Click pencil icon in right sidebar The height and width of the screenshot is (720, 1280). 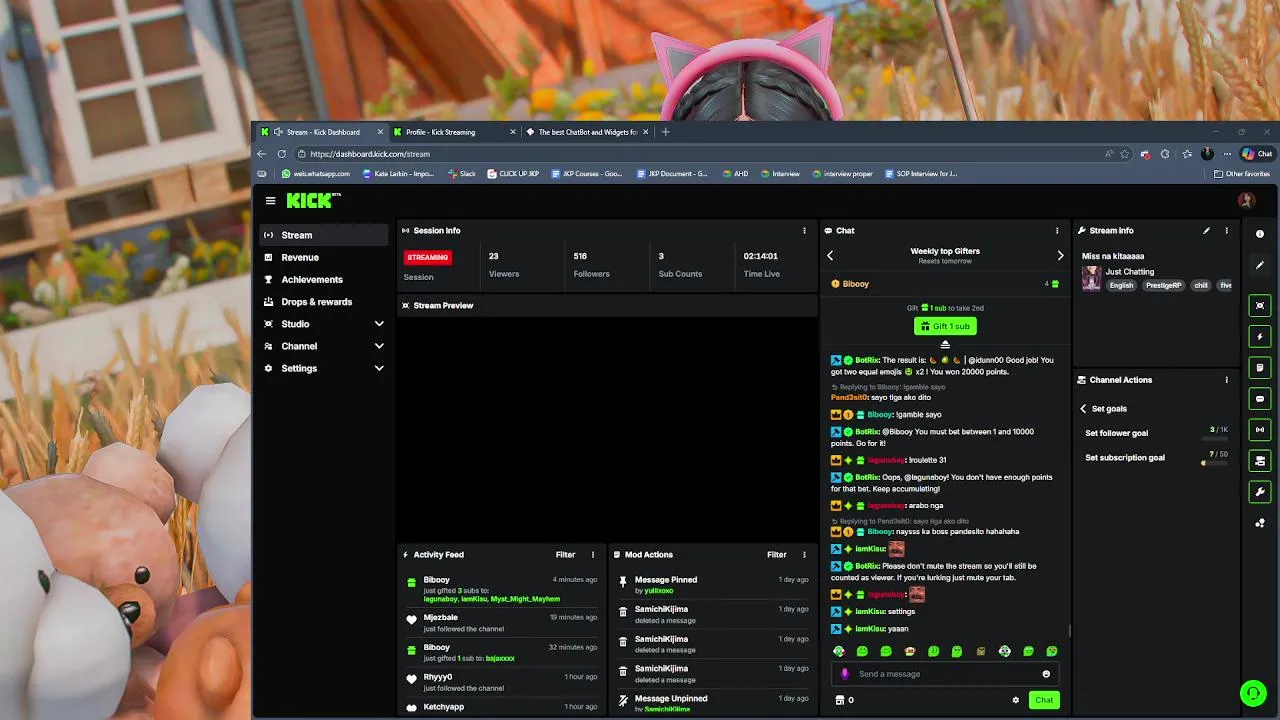click(x=1260, y=265)
